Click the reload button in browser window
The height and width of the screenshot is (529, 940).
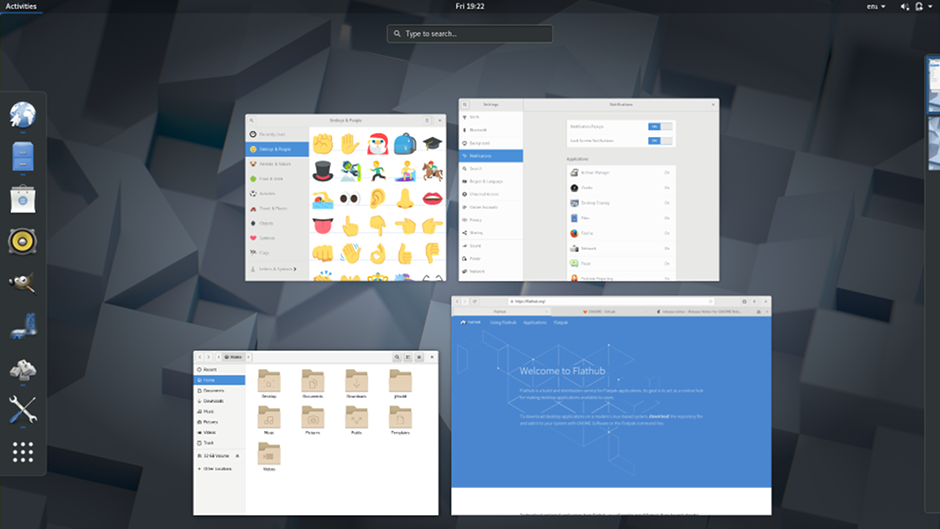click(x=475, y=302)
